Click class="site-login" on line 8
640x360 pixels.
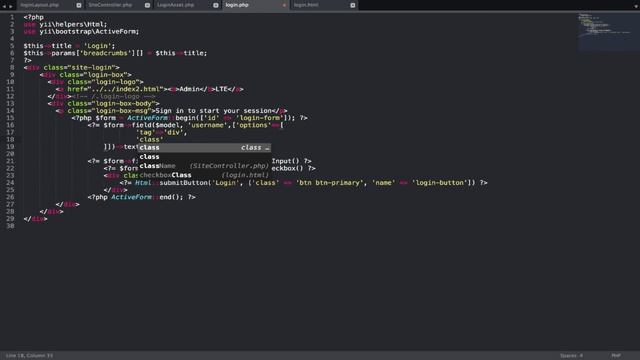(x=80, y=67)
